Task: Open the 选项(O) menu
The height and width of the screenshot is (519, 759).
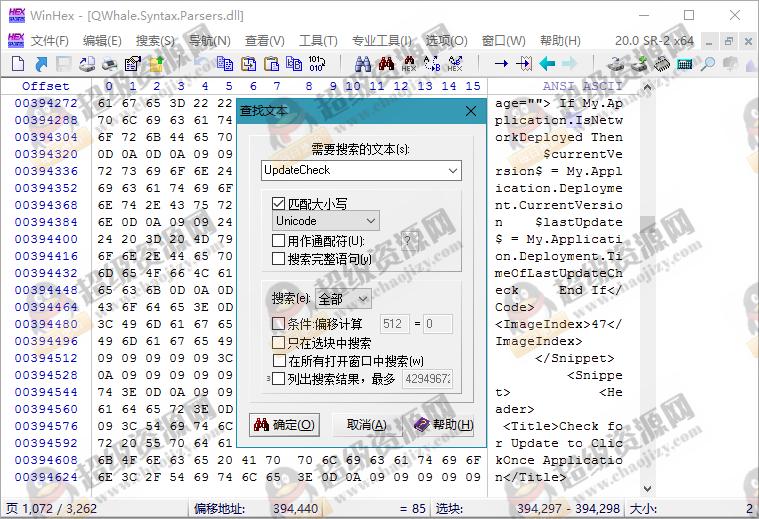Action: point(446,41)
